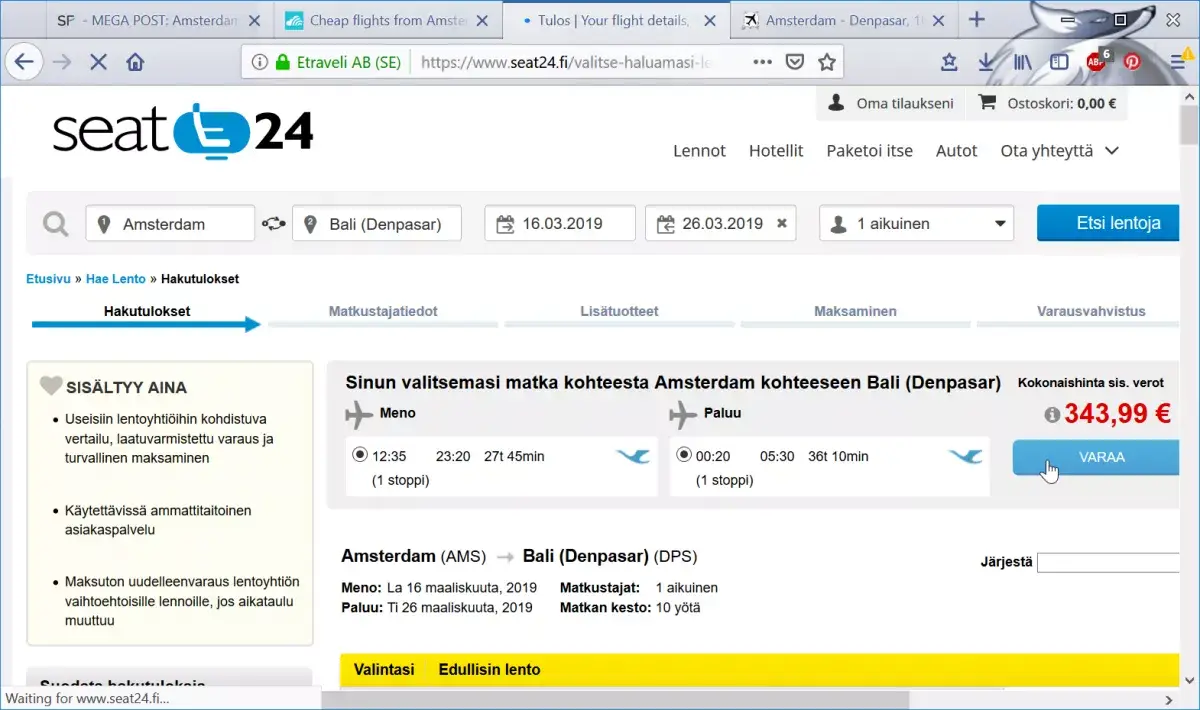Click the browser forward arrow
The image size is (1200, 710).
click(62, 62)
